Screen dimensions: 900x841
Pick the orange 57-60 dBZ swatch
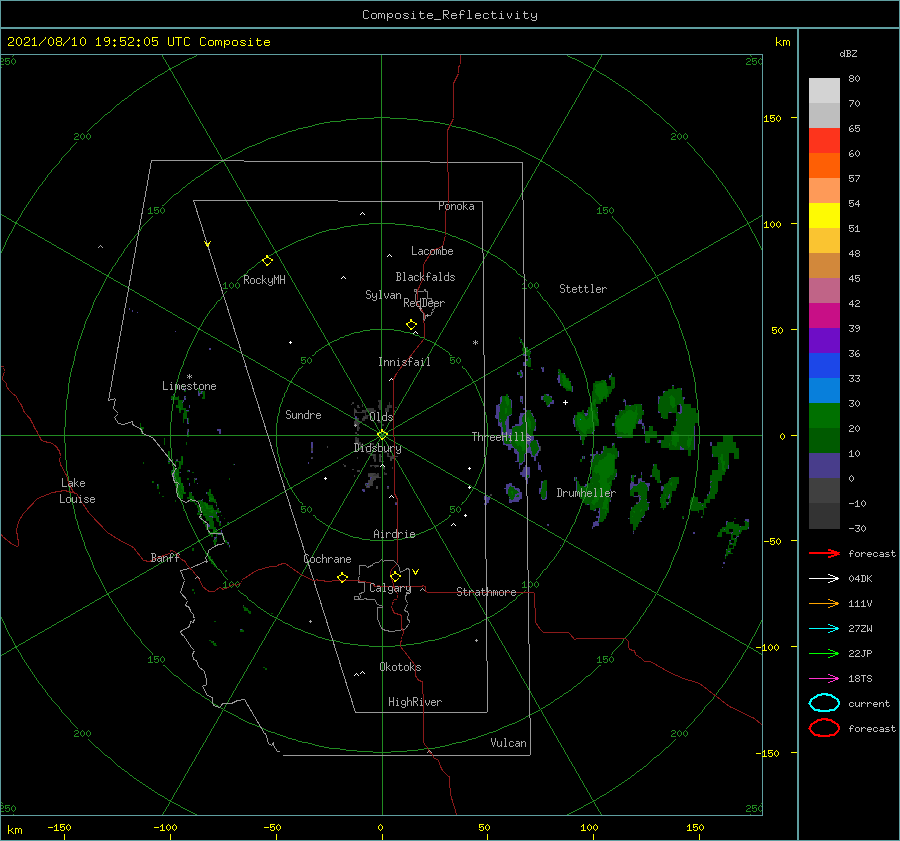pos(824,166)
